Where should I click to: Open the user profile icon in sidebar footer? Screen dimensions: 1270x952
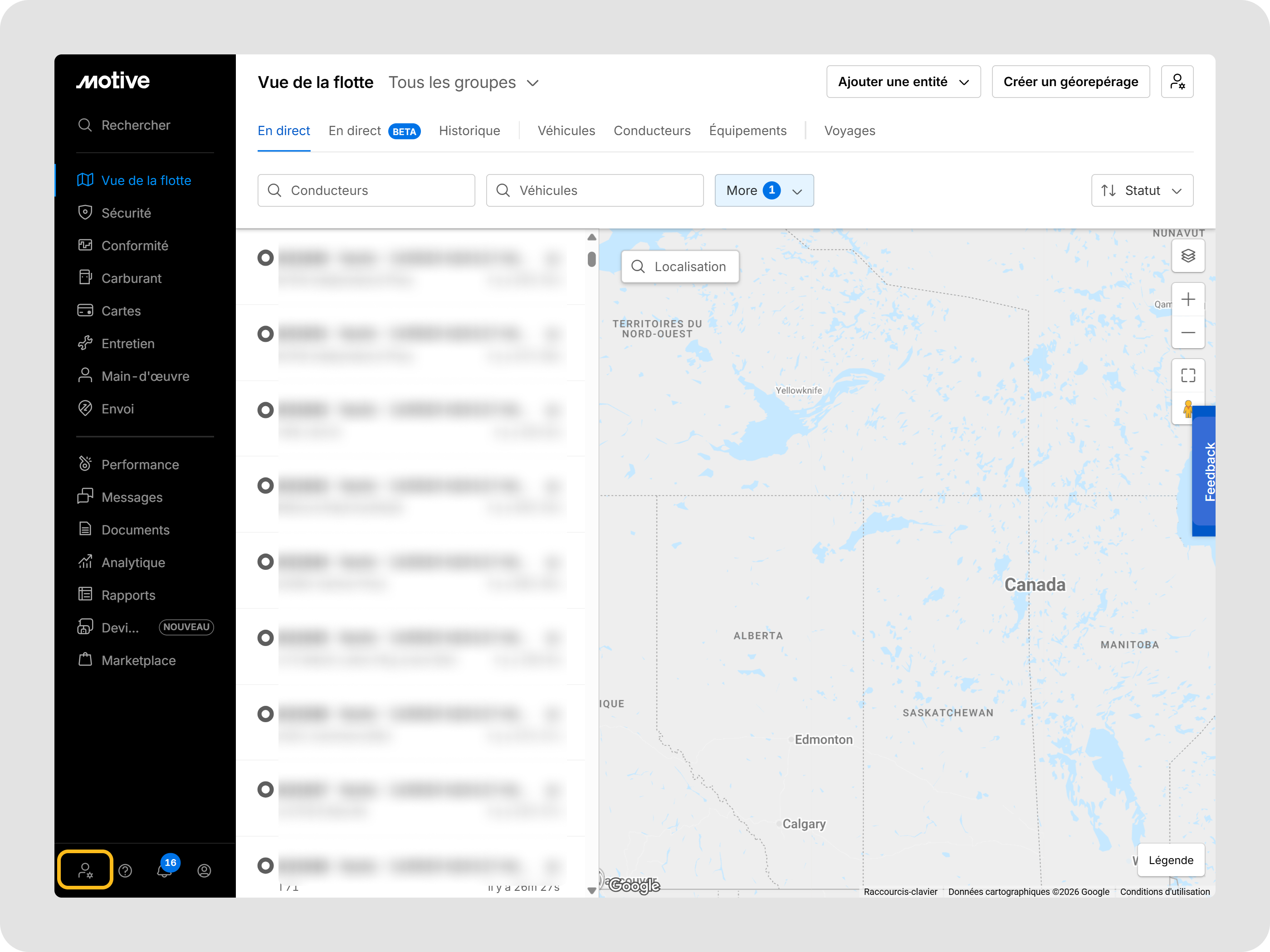[x=205, y=870]
